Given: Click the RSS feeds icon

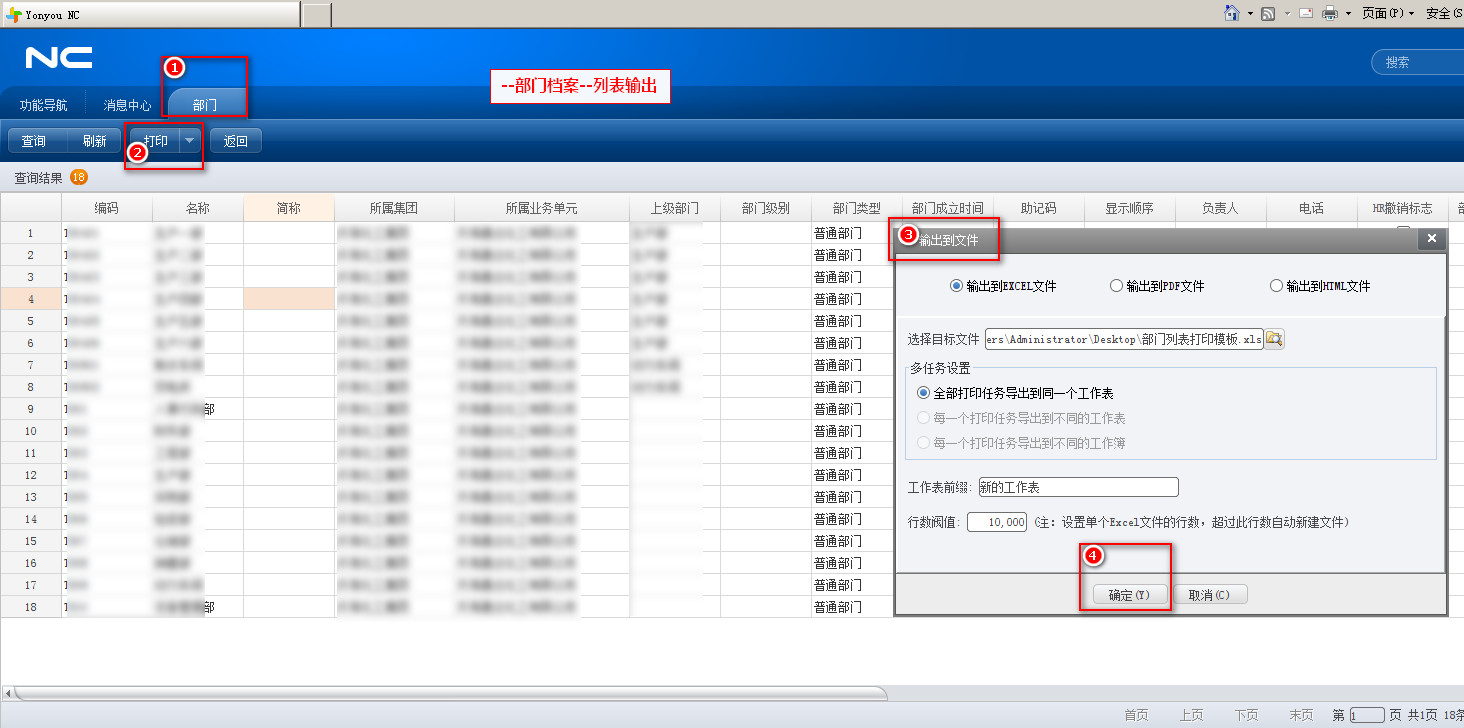Looking at the screenshot, I should click(x=1268, y=13).
